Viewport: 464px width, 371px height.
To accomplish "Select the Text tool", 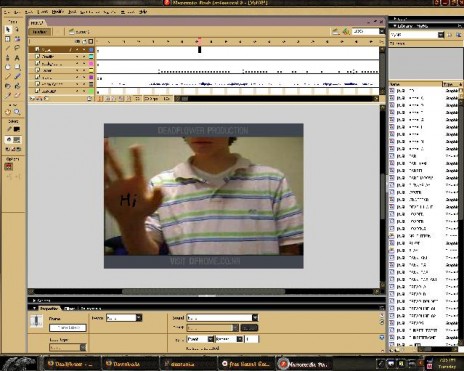I will click(x=17, y=58).
